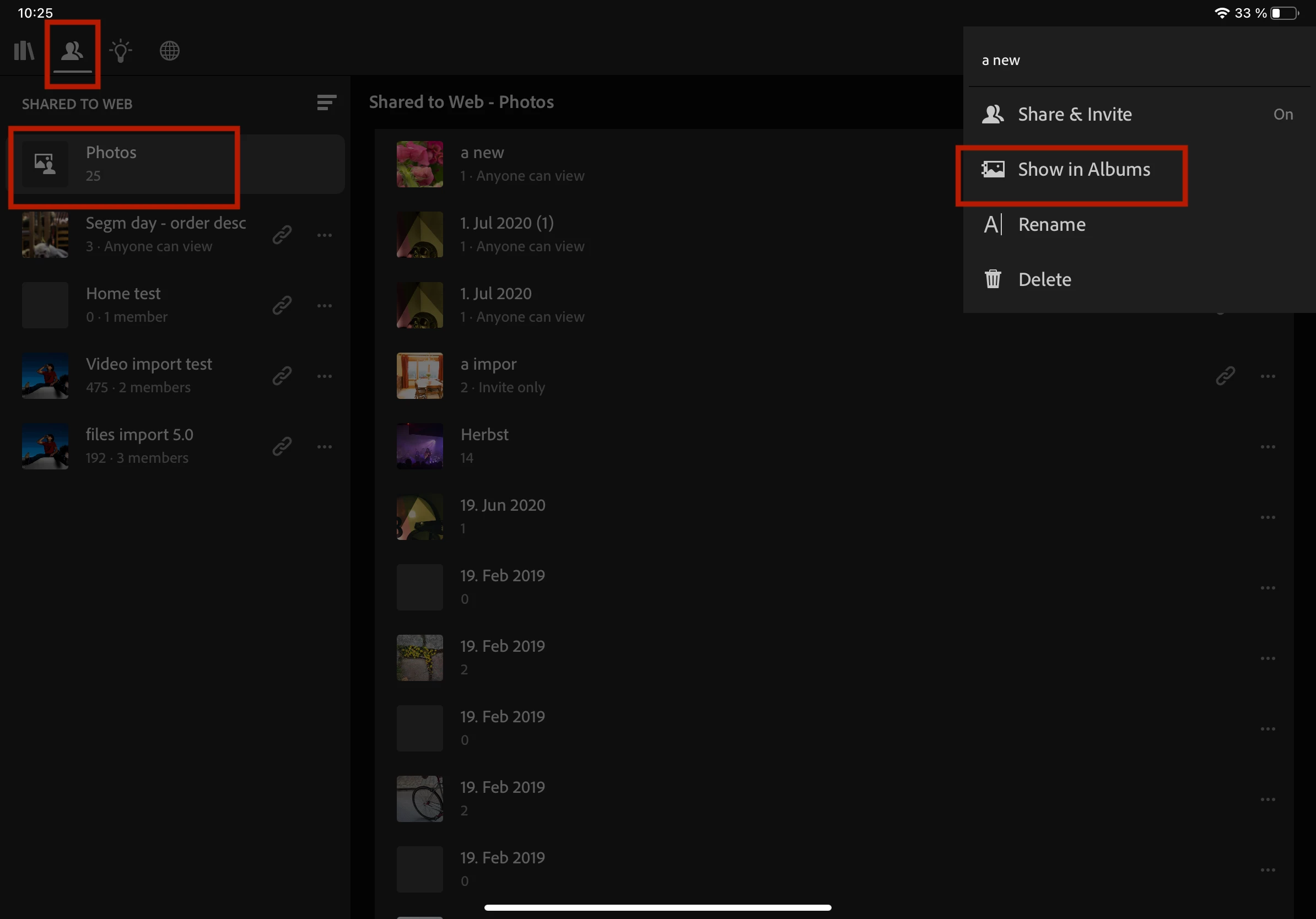
Task: Toggle Share & Invite On setting
Action: click(x=1282, y=115)
